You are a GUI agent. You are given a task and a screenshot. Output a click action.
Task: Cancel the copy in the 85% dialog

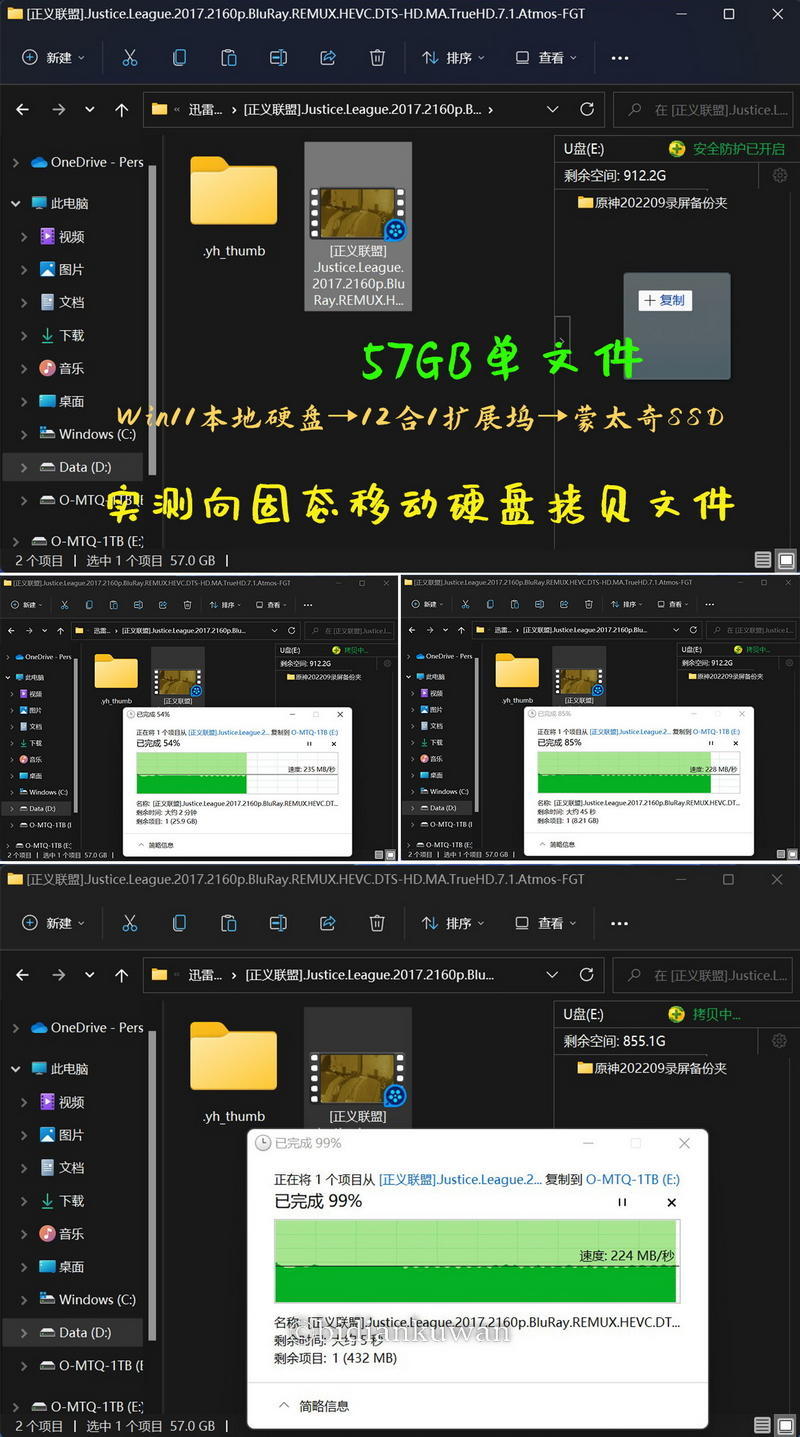pos(735,743)
